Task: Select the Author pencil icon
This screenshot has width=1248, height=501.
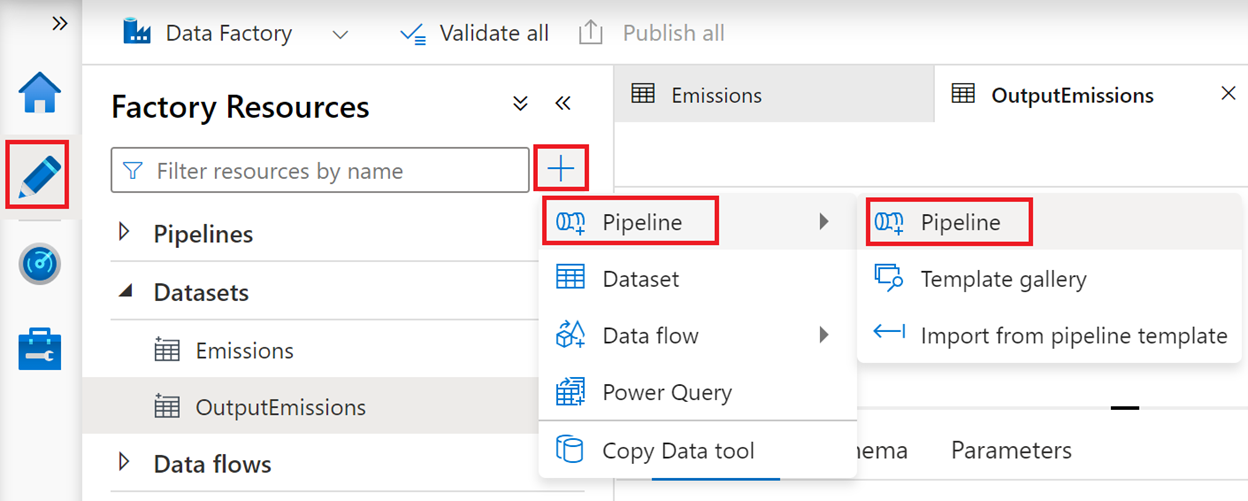Action: tap(40, 176)
